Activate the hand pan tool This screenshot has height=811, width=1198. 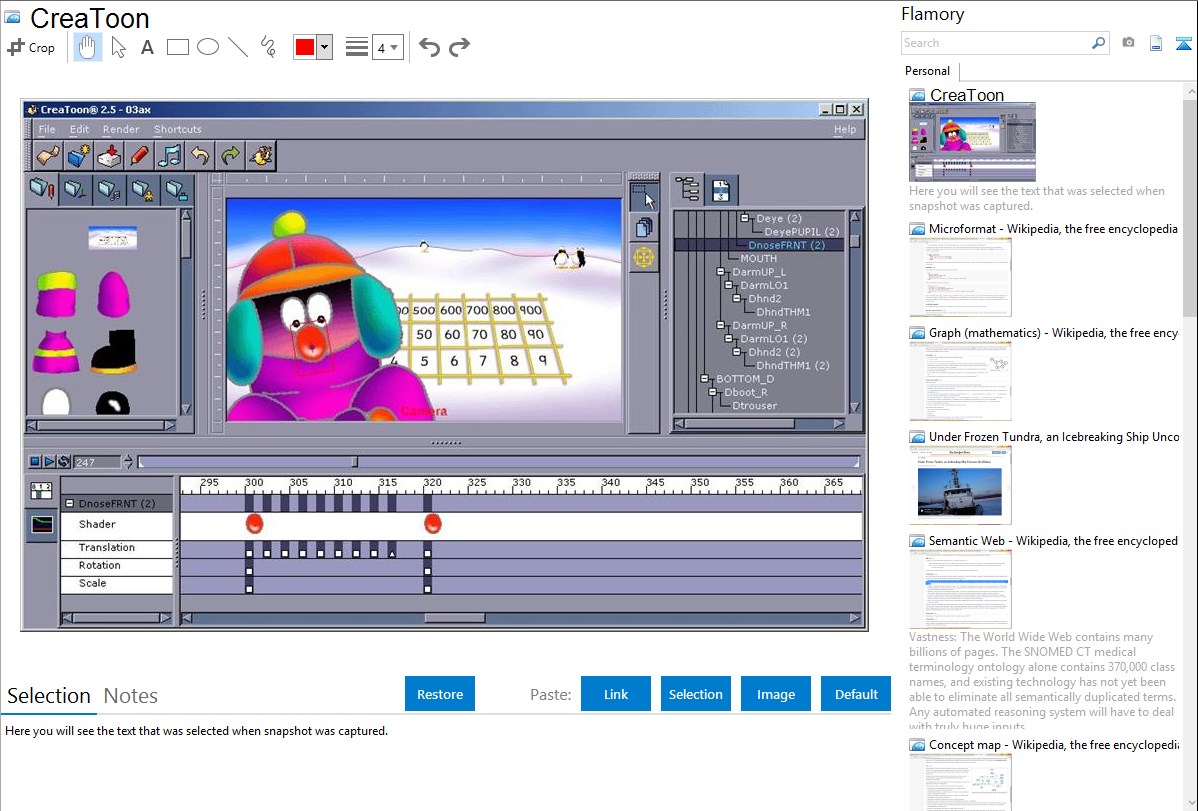[x=88, y=47]
